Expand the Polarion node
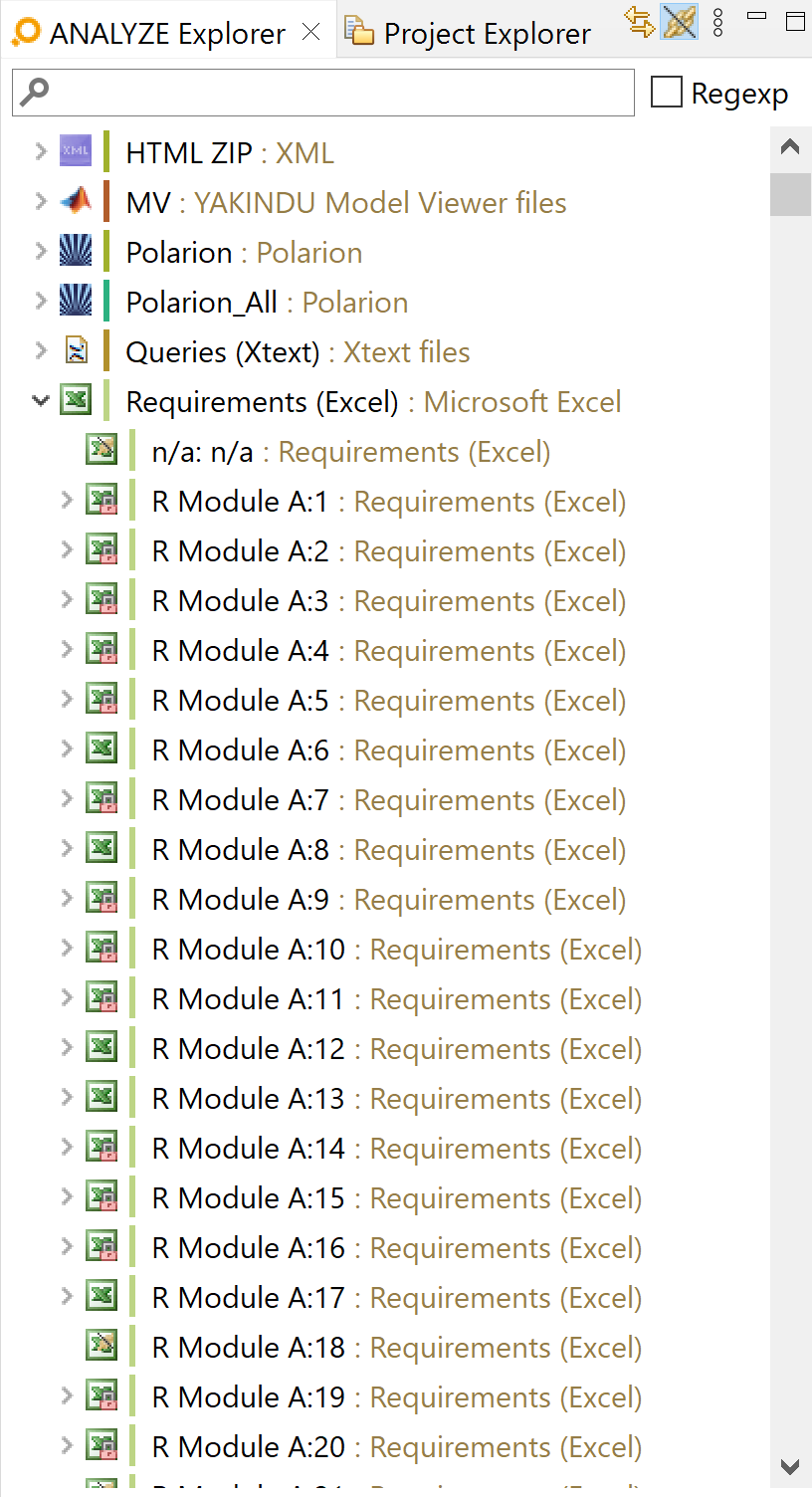This screenshot has width=812, height=1497. (41, 251)
